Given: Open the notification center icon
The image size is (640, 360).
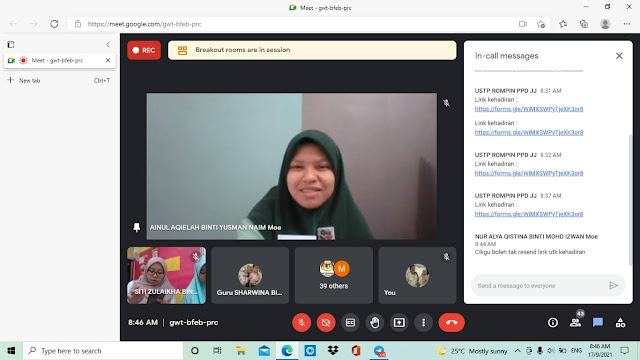Looking at the screenshot, I should point(624,351).
